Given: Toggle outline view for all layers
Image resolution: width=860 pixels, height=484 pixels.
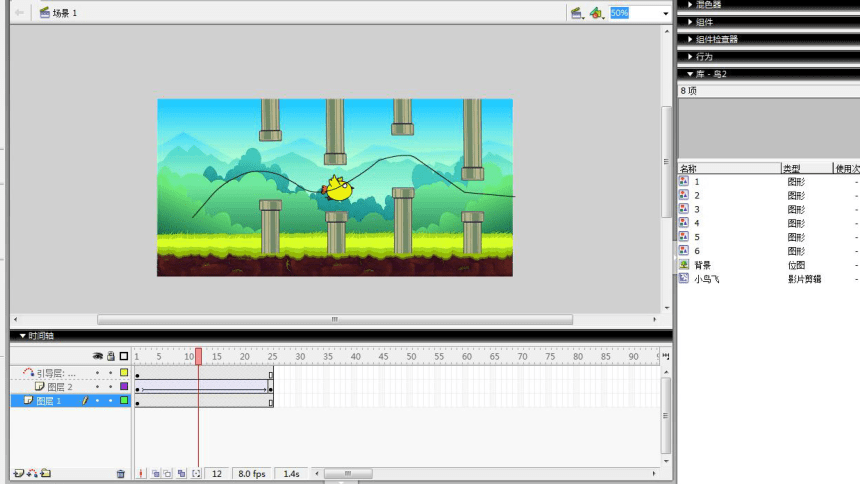Looking at the screenshot, I should pyautogui.click(x=124, y=356).
